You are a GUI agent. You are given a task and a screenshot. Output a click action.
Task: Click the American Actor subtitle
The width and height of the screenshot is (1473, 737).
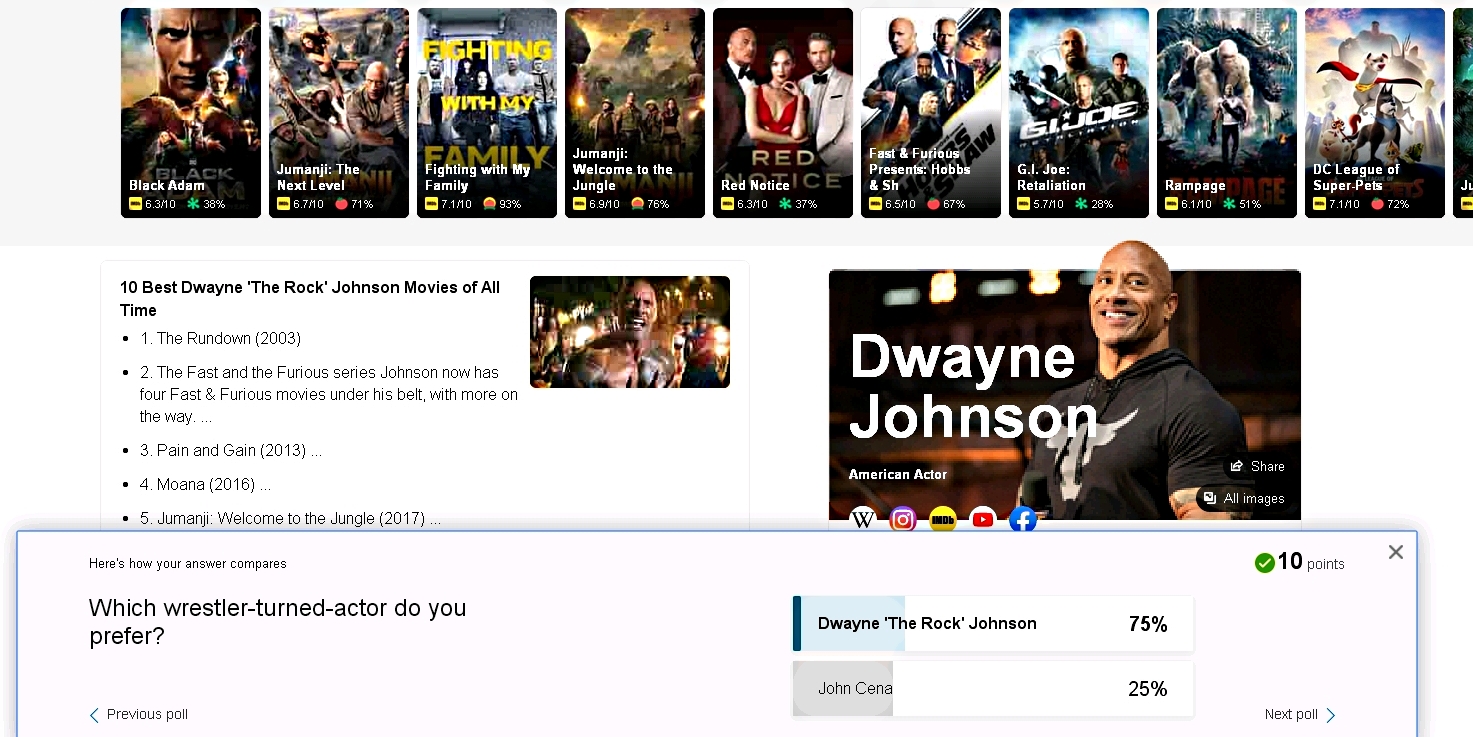click(898, 474)
